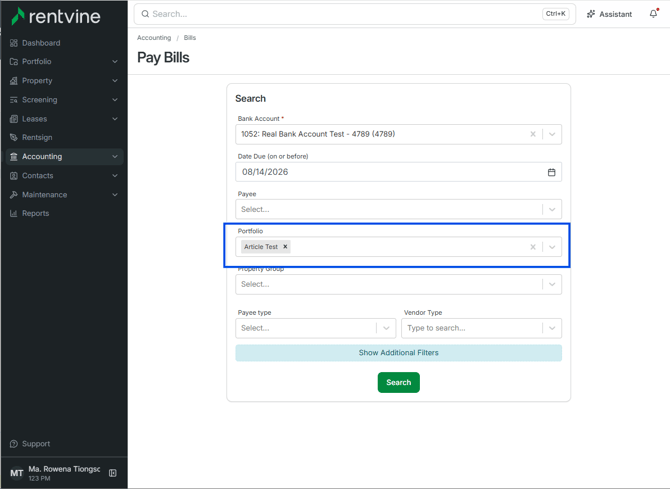Expand the Property sidebar chevron
This screenshot has height=489, width=670.
pyautogui.click(x=115, y=81)
